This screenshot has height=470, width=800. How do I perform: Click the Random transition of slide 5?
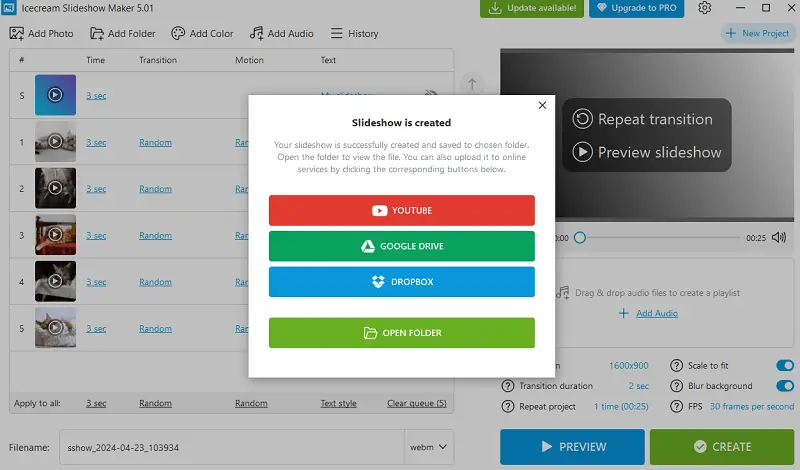click(x=155, y=329)
